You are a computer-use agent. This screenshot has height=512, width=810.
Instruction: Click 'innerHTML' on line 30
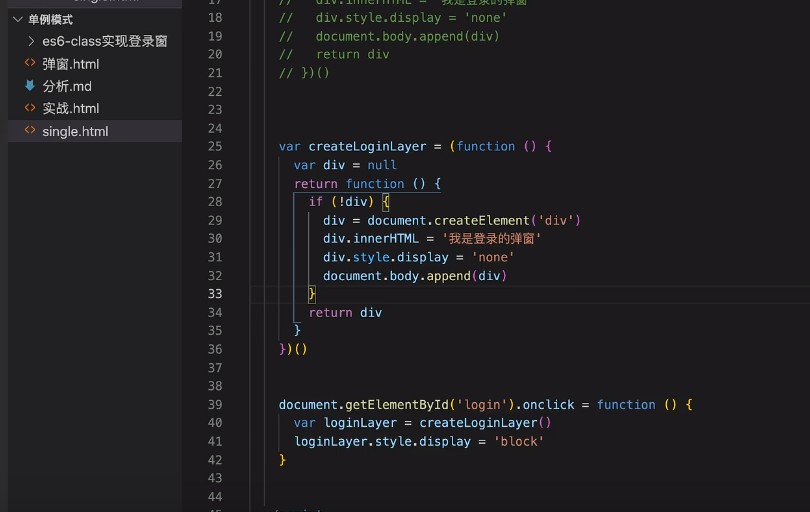click(386, 239)
